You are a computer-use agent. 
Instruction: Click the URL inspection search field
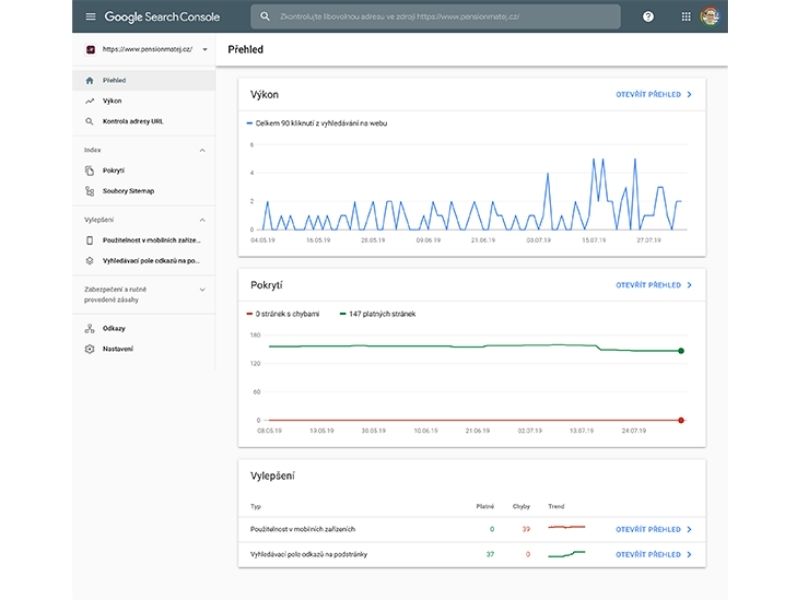(436, 16)
